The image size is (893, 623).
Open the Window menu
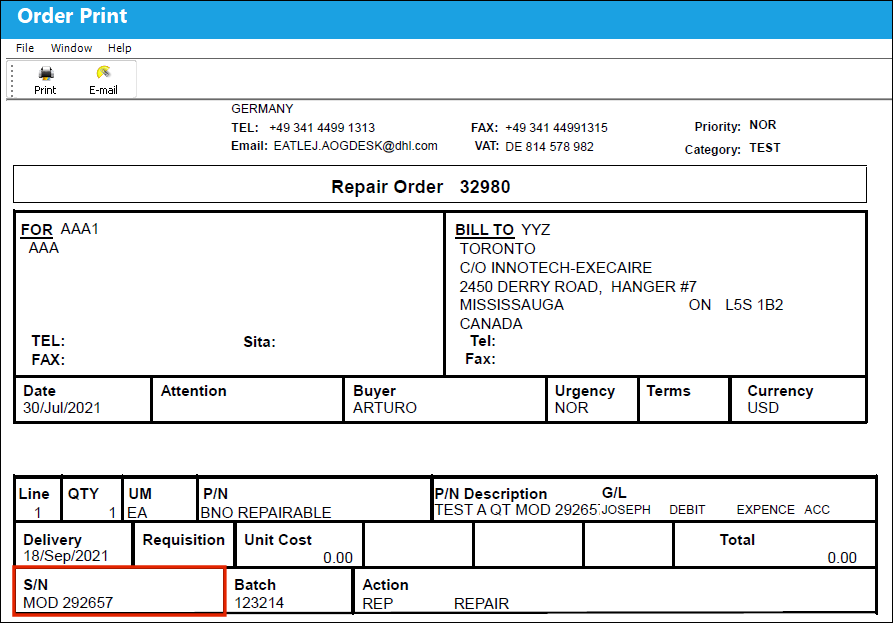pos(71,48)
